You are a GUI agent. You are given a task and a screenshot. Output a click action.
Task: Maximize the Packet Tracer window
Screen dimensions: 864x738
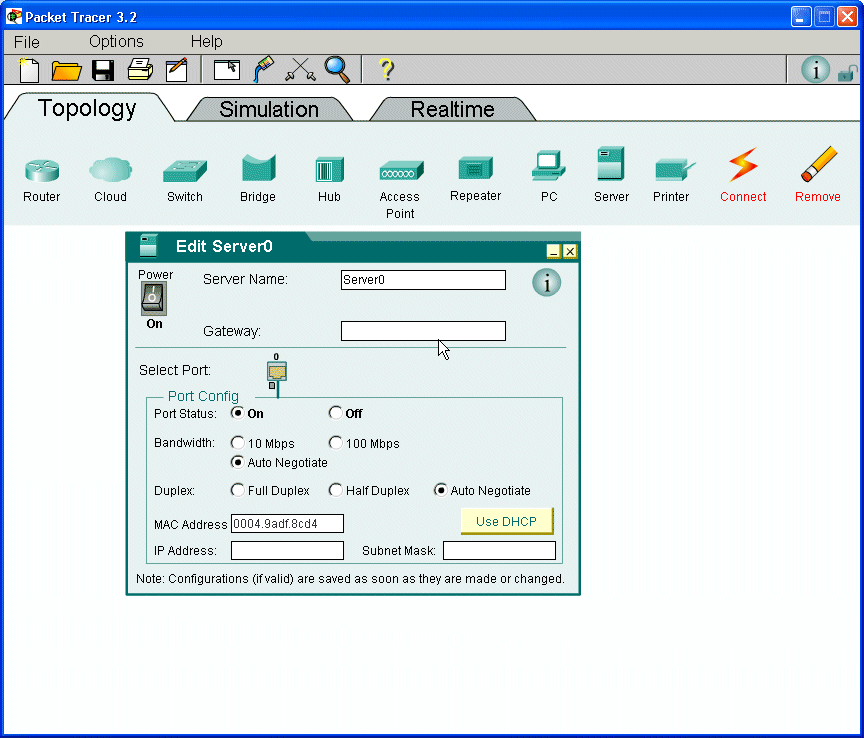point(824,17)
